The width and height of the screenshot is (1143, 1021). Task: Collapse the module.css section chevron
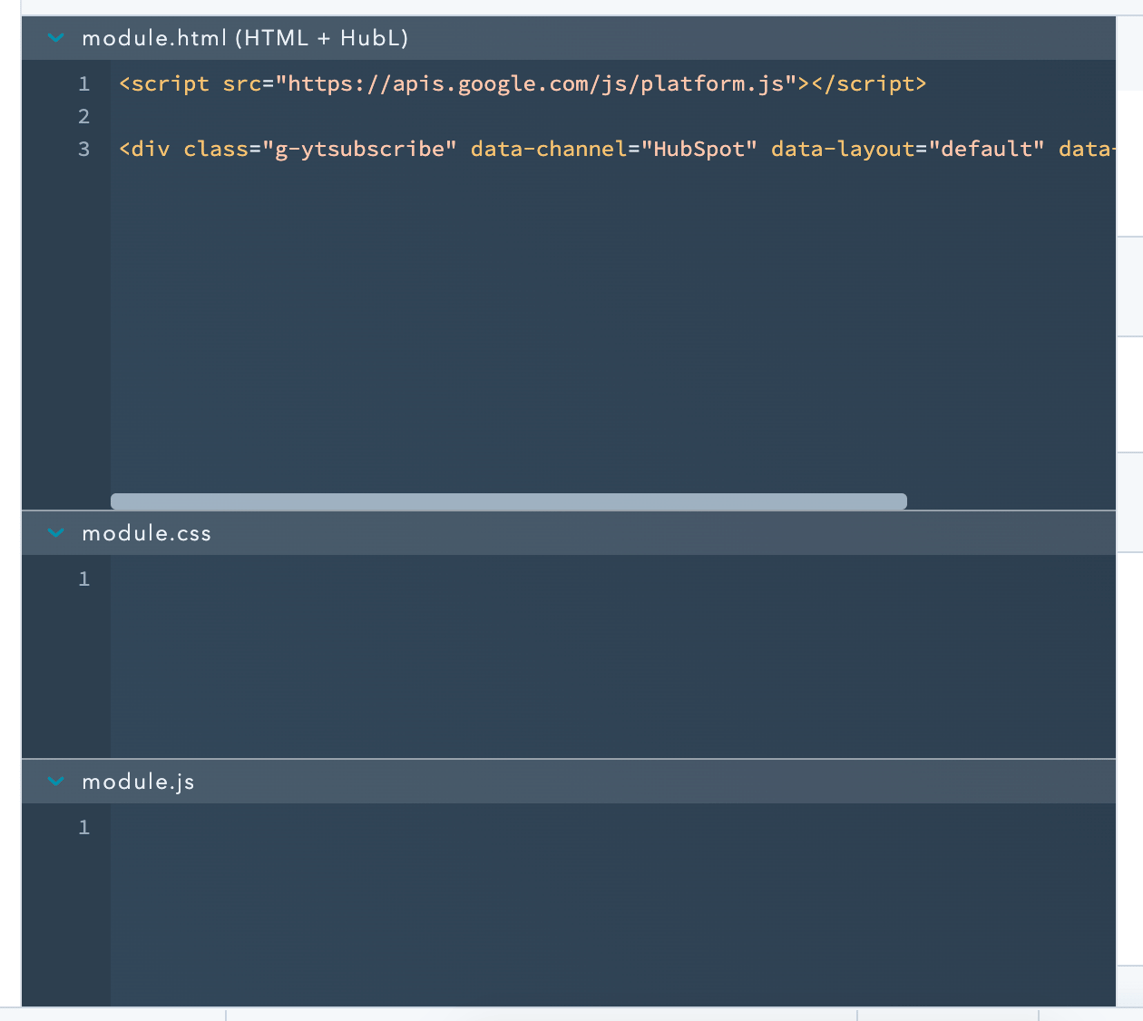(x=56, y=533)
